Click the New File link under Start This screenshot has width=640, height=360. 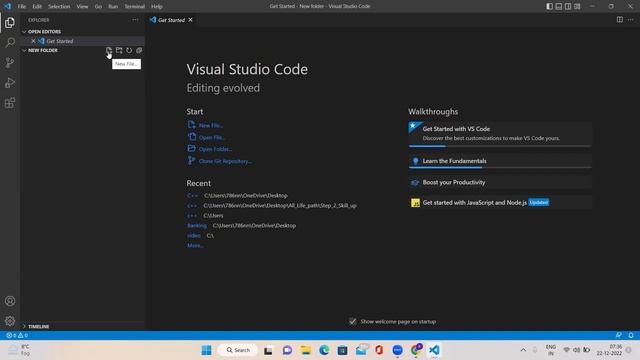[x=211, y=125]
